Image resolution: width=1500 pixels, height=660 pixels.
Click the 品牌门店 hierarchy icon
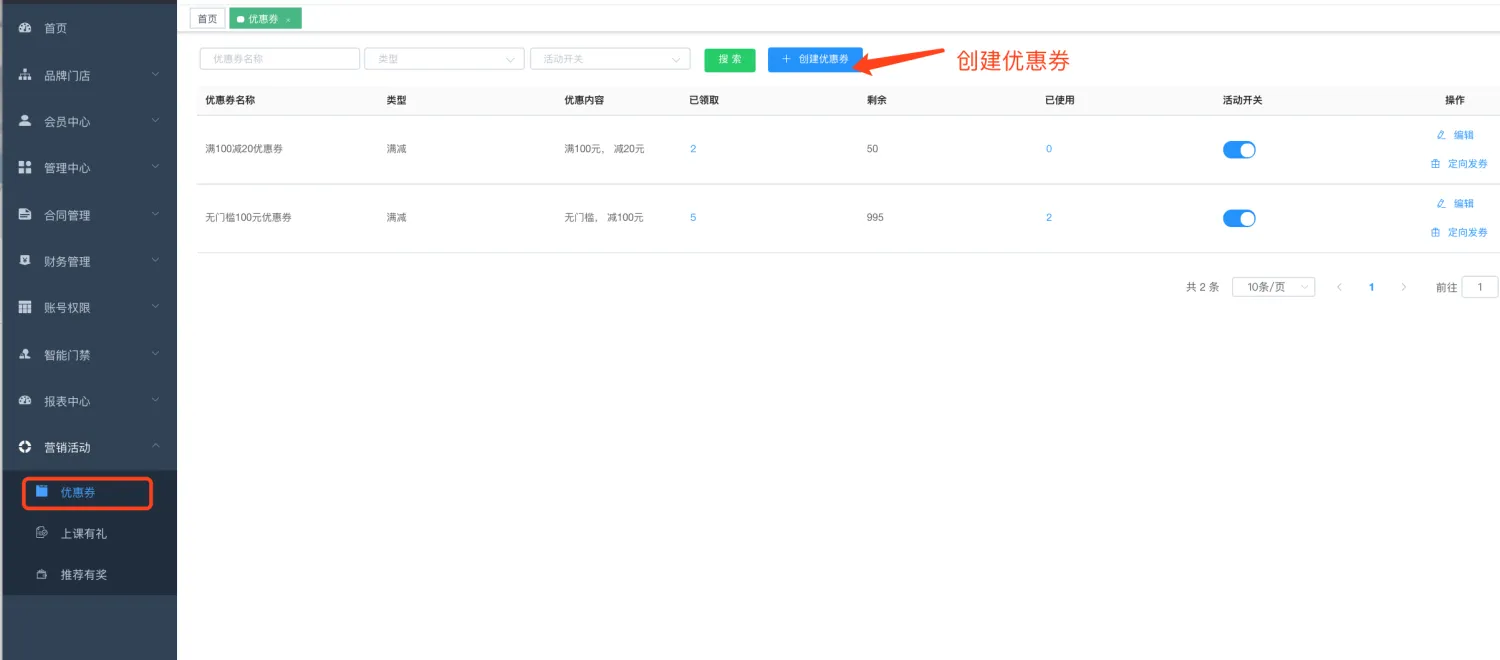25,75
